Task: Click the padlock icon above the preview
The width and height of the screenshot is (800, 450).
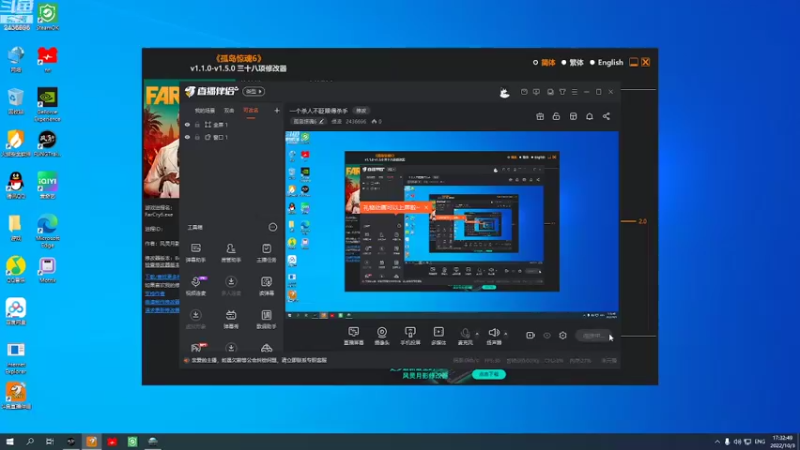Action: click(556, 116)
